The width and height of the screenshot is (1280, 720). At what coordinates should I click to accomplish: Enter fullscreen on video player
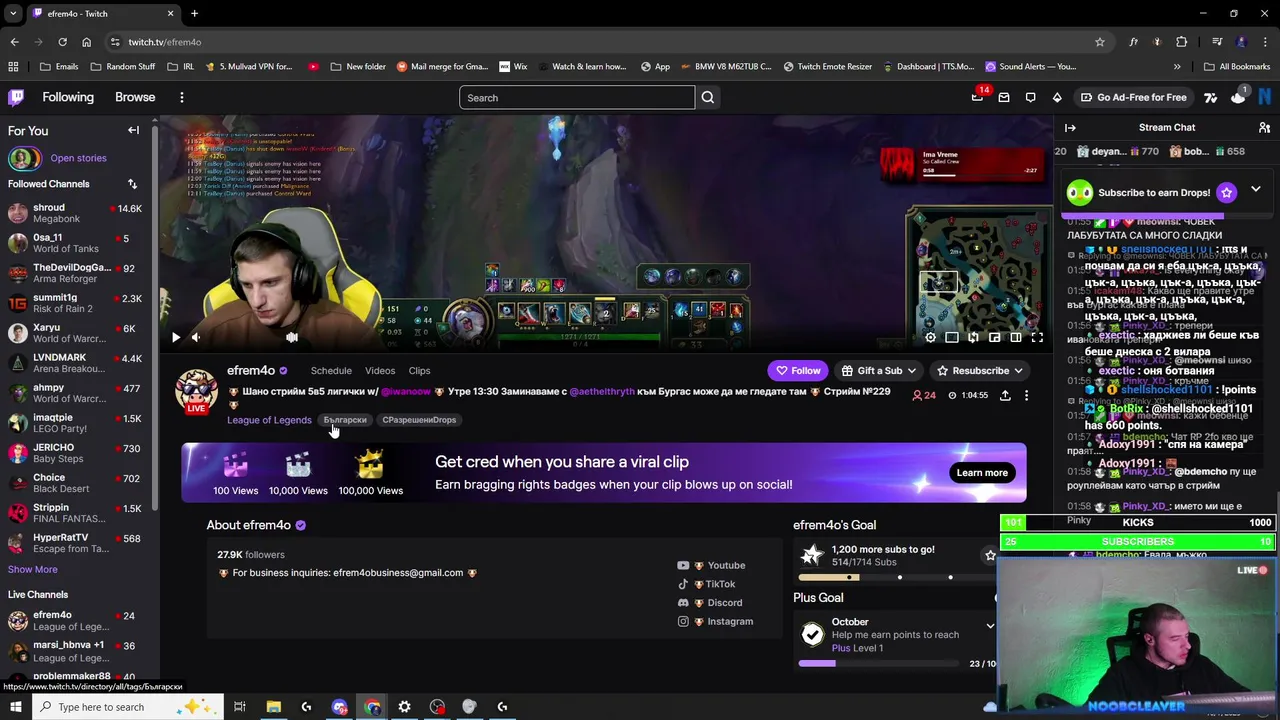coord(1037,337)
